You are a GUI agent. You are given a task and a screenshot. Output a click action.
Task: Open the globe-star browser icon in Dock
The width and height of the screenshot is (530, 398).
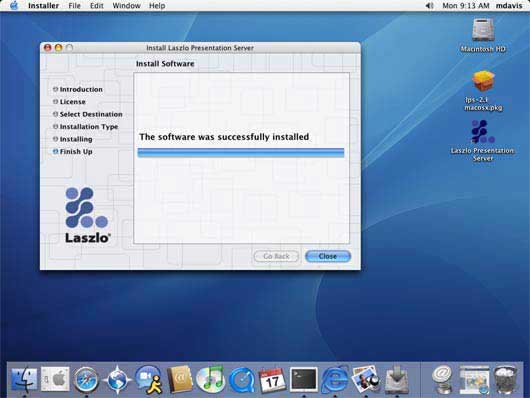tap(117, 380)
